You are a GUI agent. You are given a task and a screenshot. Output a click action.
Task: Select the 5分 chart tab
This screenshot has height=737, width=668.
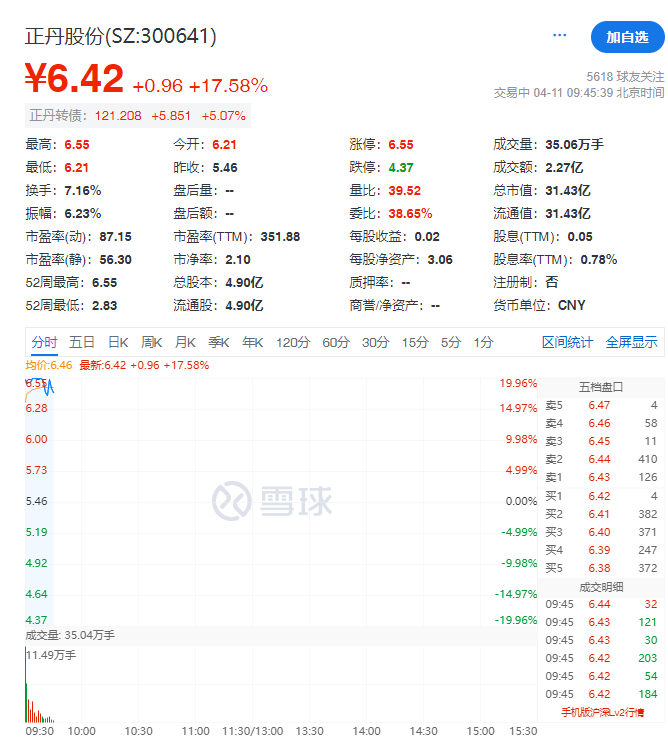(x=450, y=342)
